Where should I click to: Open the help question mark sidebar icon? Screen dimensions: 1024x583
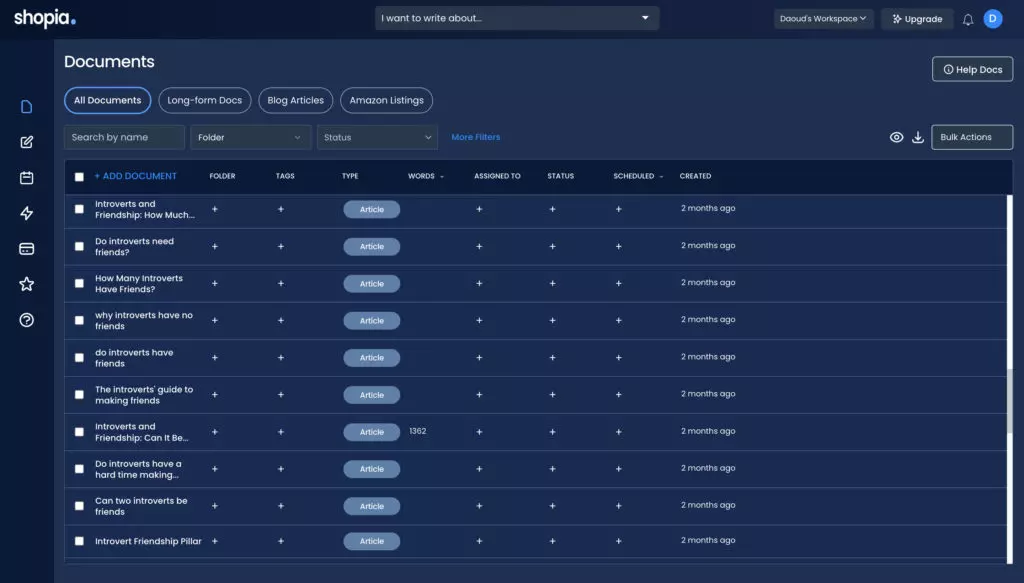[x=26, y=320]
